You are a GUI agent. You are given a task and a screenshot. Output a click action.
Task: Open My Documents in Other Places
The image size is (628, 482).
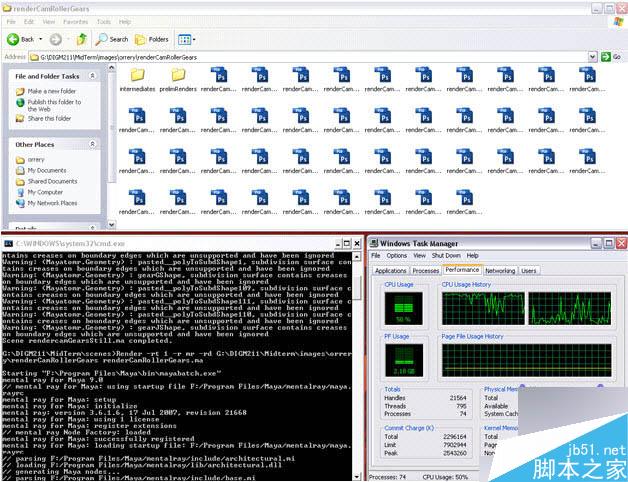pyautogui.click(x=46, y=170)
